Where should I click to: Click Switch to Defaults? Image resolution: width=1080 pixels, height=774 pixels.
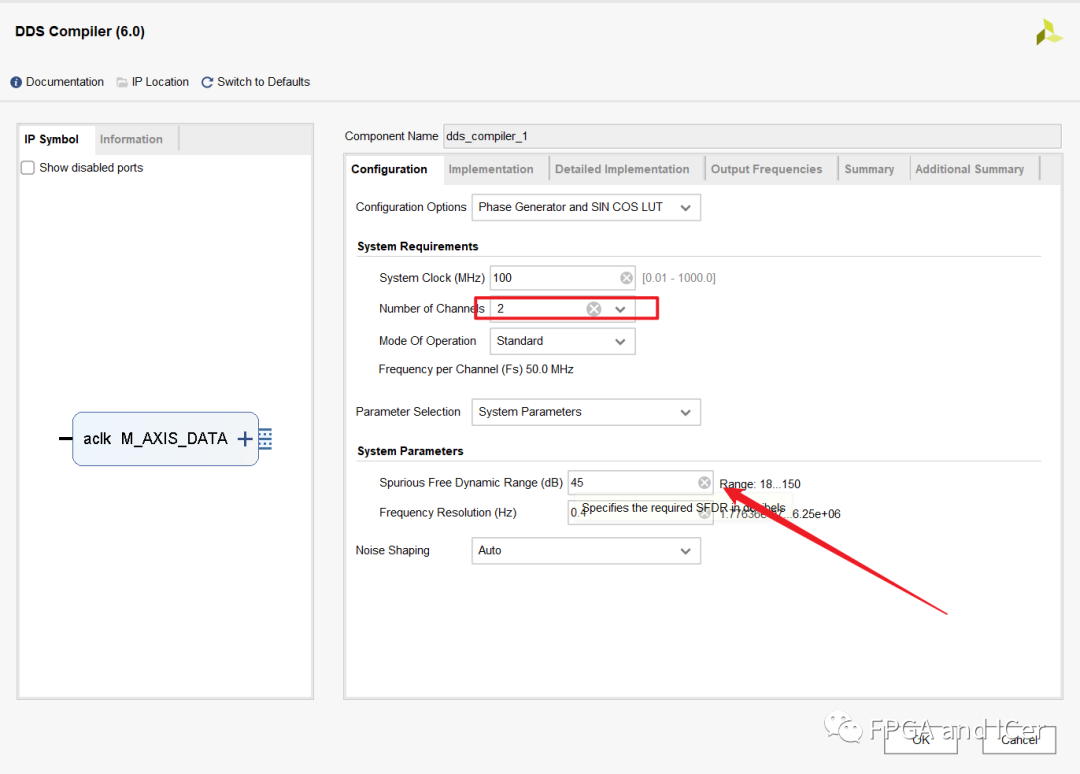[x=264, y=82]
